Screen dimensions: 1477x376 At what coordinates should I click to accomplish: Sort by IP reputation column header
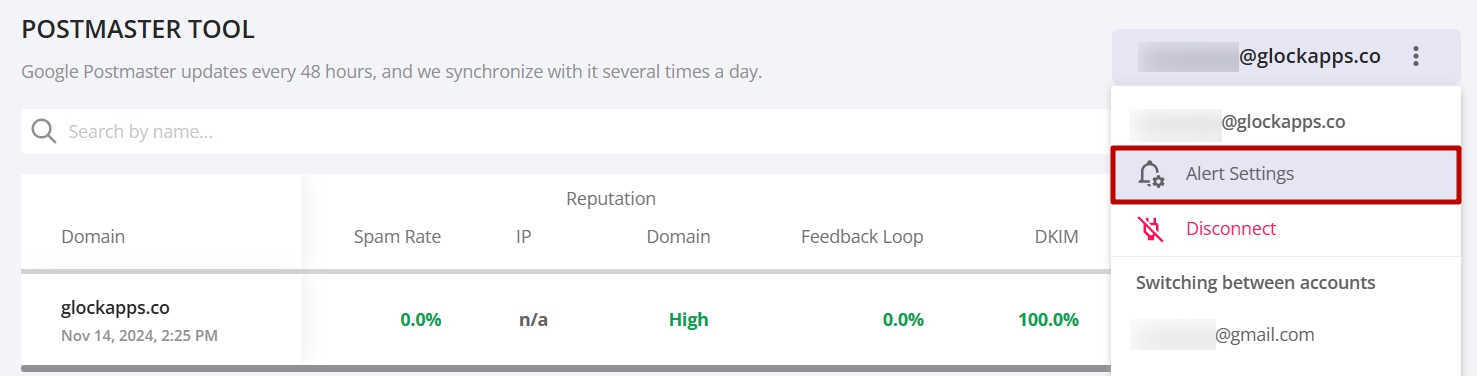pyautogui.click(x=523, y=237)
